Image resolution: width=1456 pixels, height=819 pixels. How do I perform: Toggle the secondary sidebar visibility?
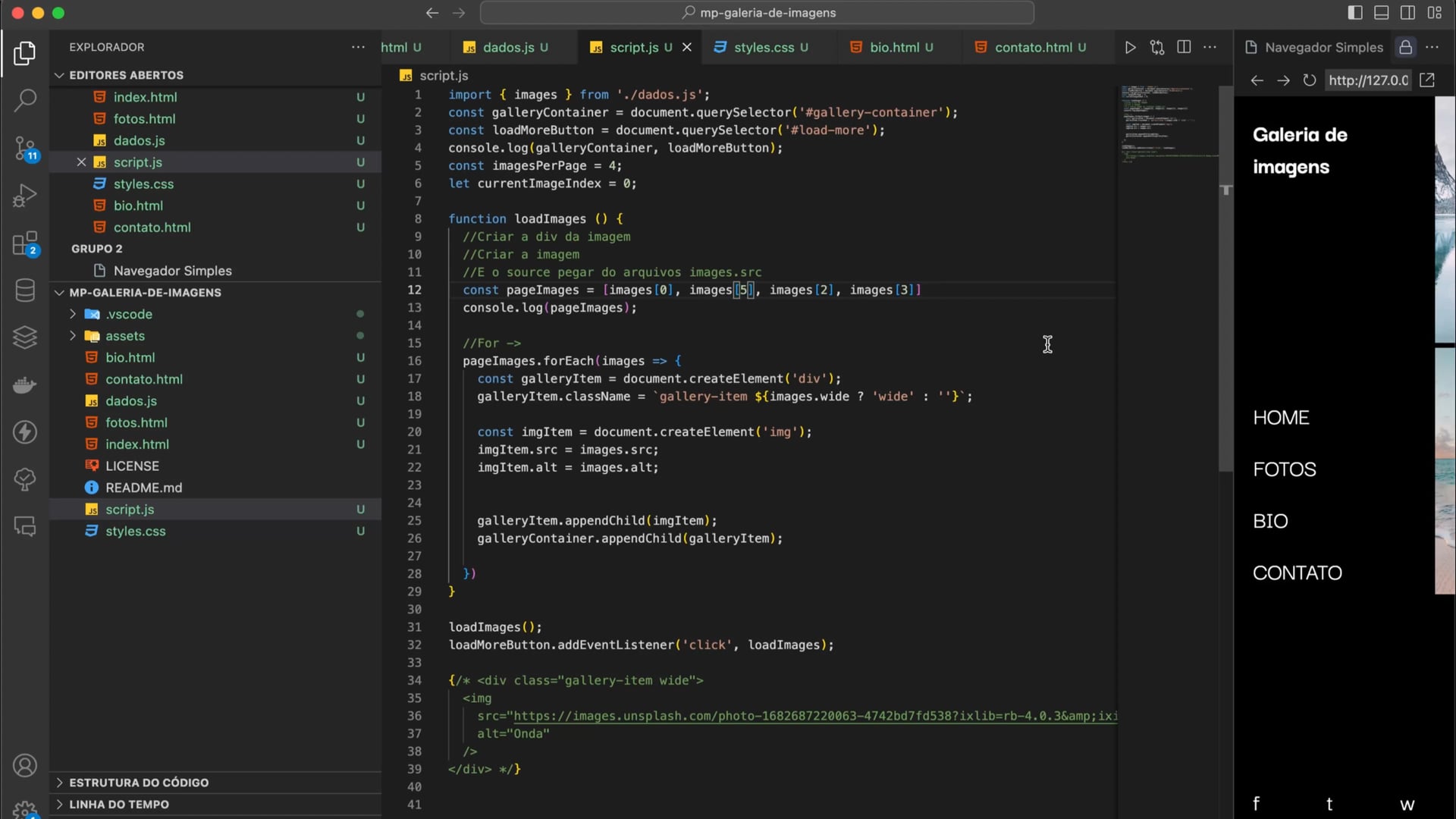[x=1407, y=13]
